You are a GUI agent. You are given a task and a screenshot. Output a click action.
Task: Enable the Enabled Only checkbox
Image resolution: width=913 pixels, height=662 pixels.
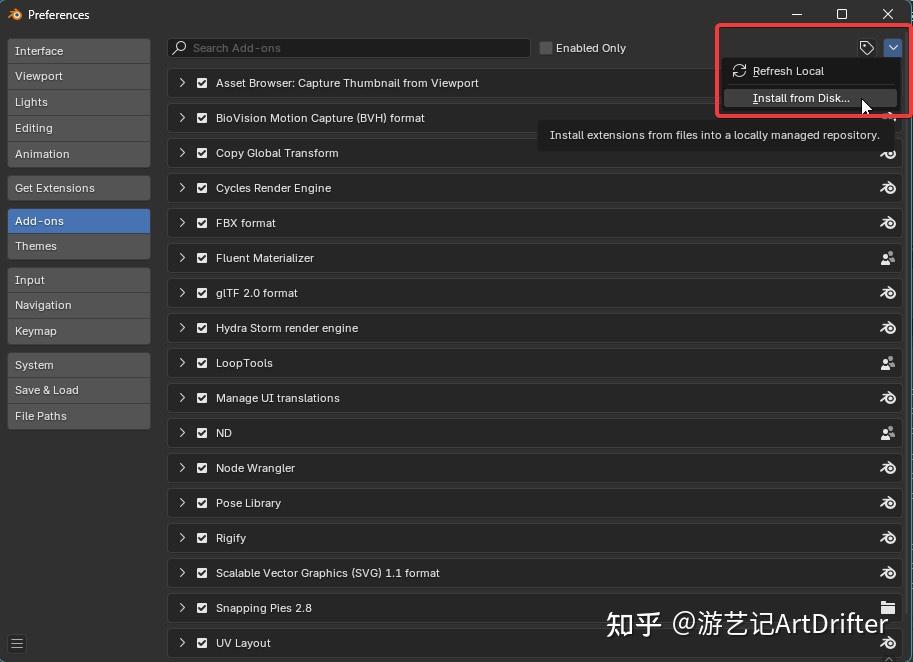pyautogui.click(x=545, y=47)
